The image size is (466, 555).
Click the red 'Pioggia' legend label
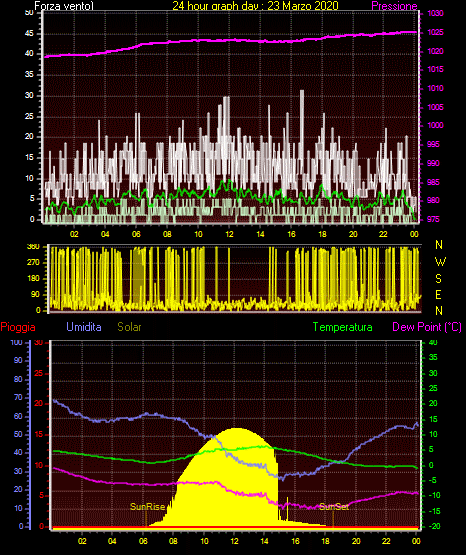18,327
